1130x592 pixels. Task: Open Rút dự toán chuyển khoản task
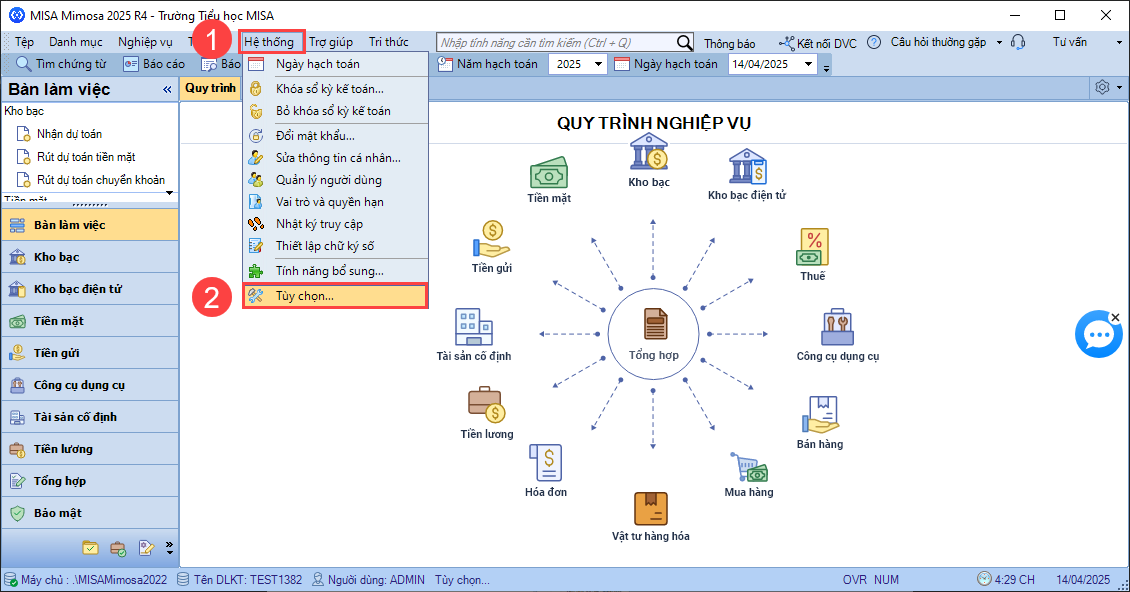pos(101,180)
